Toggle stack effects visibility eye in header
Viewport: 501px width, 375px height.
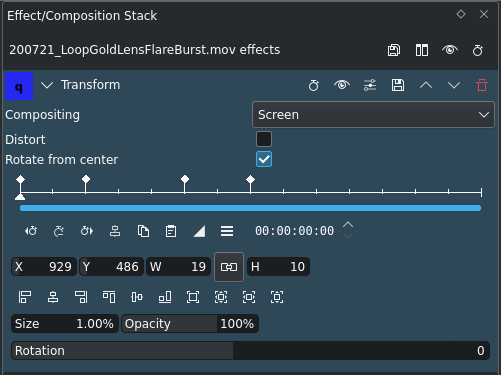450,50
